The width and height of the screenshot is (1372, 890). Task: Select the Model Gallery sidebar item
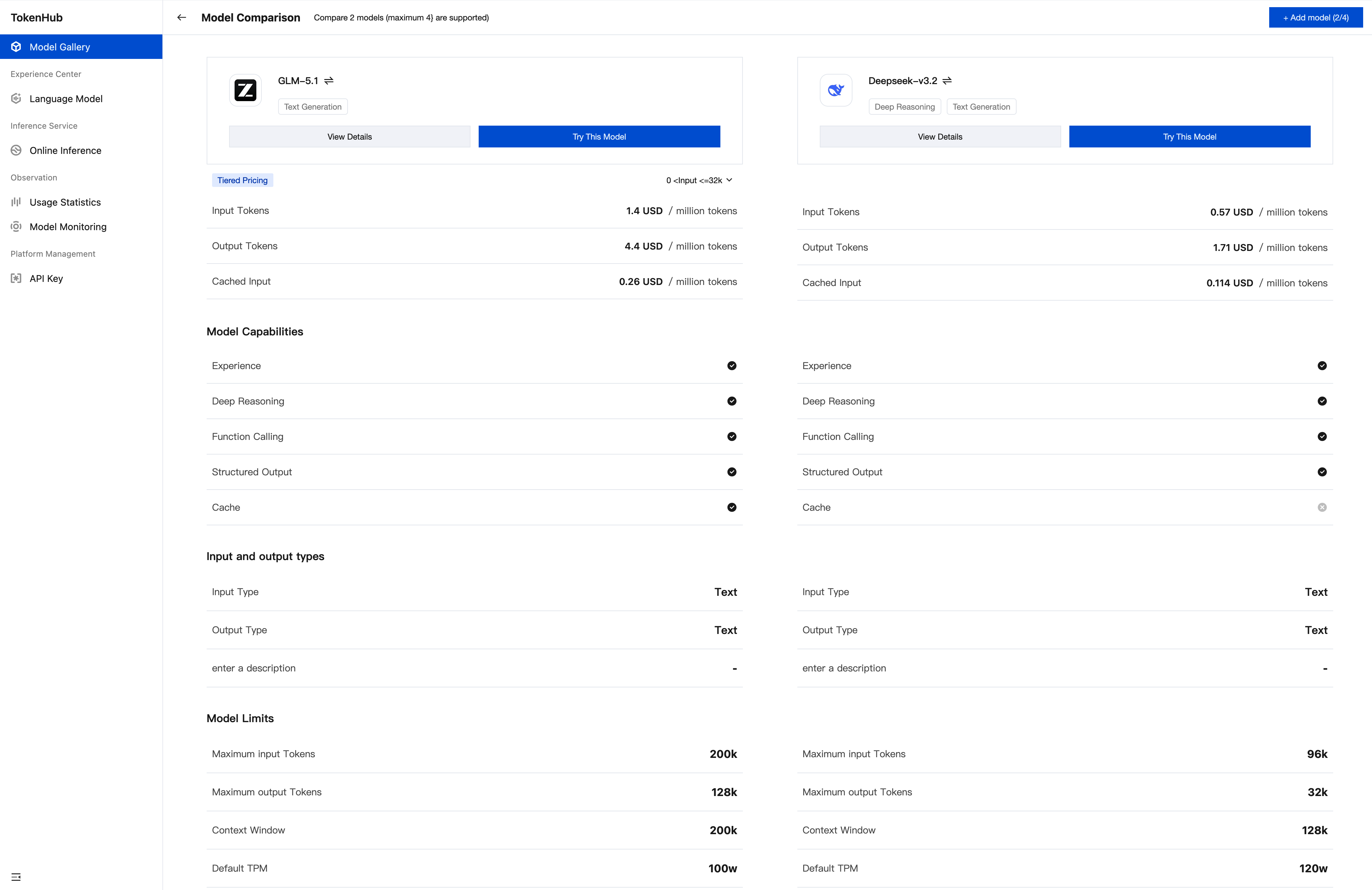(59, 47)
